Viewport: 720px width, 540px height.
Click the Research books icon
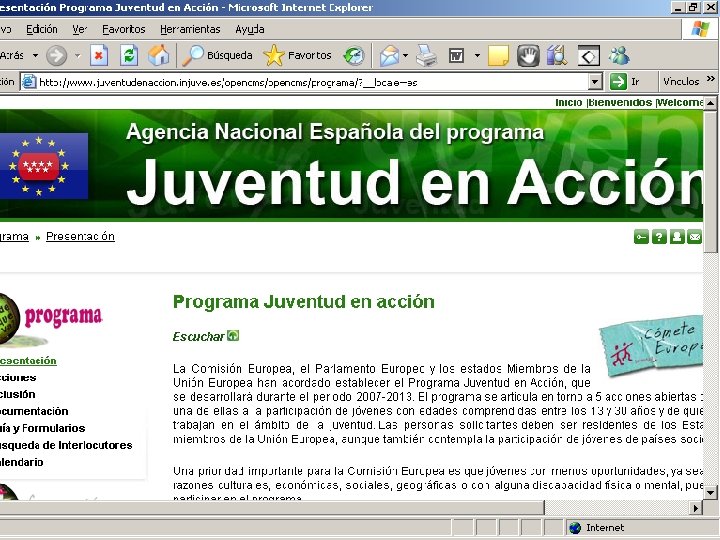tap(557, 56)
